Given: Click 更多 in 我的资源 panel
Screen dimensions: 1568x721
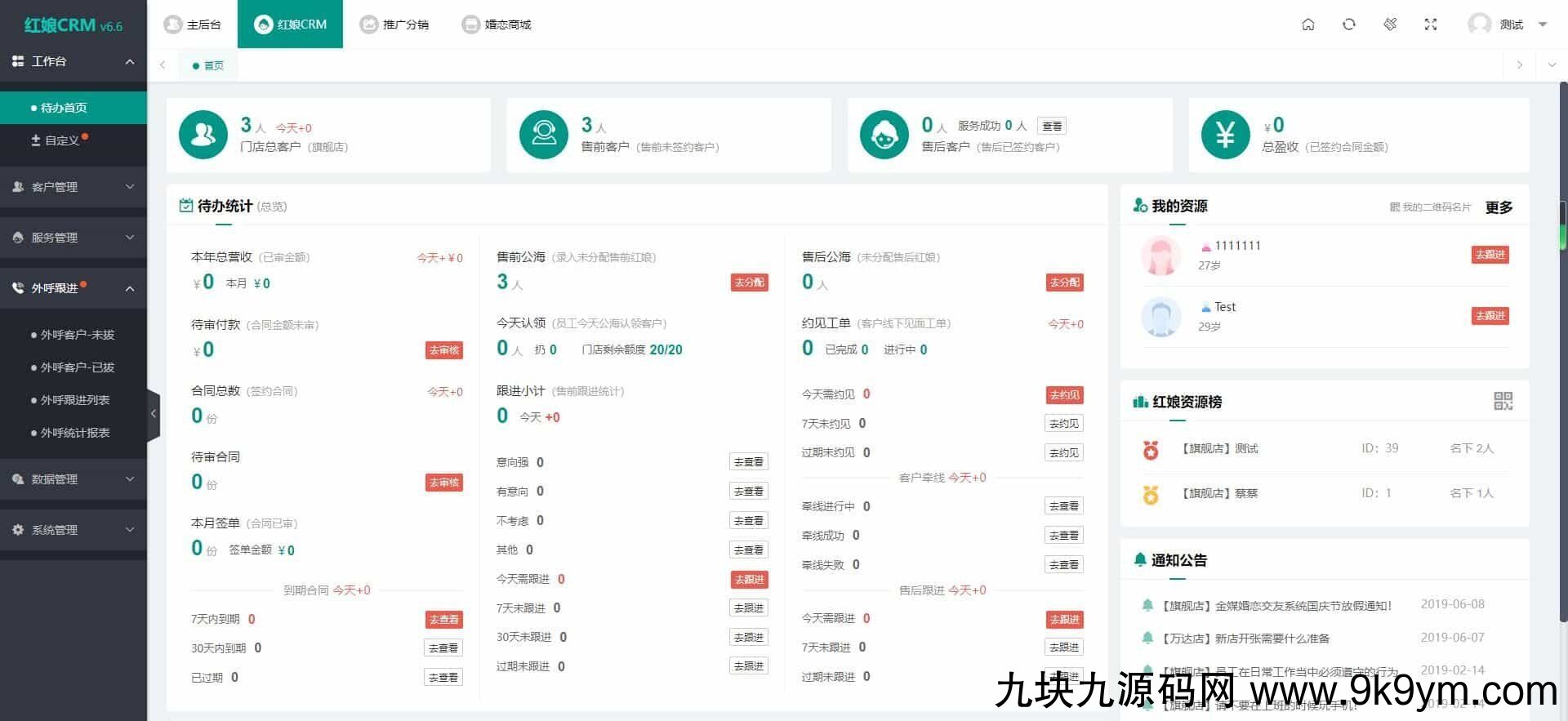Looking at the screenshot, I should [x=1499, y=207].
